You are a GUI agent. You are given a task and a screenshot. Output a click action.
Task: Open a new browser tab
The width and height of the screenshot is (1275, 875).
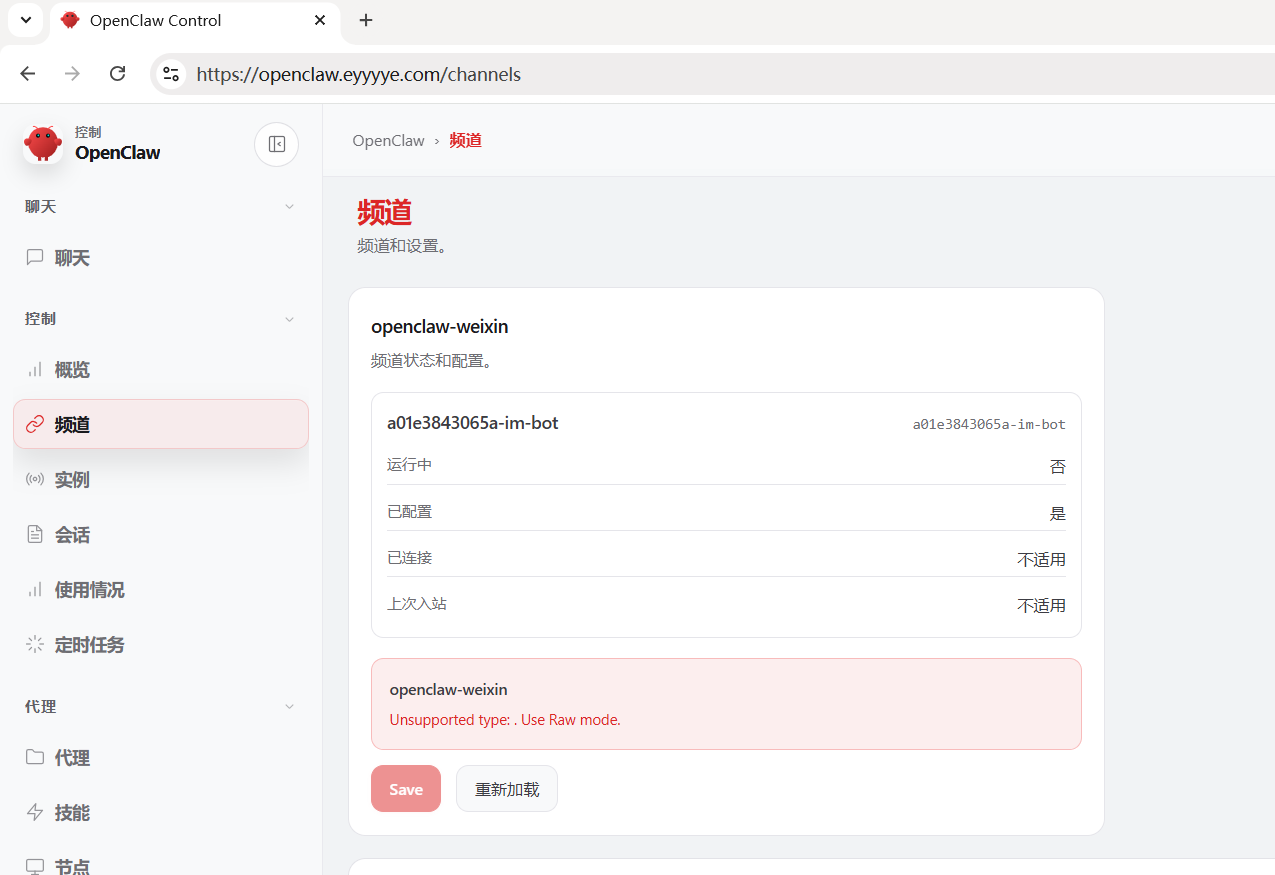(366, 20)
